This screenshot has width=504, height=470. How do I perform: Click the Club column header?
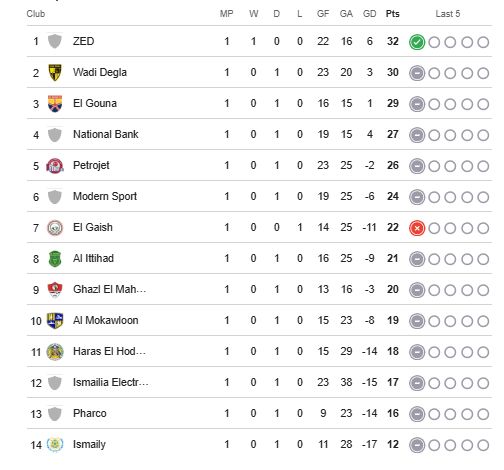[36, 14]
